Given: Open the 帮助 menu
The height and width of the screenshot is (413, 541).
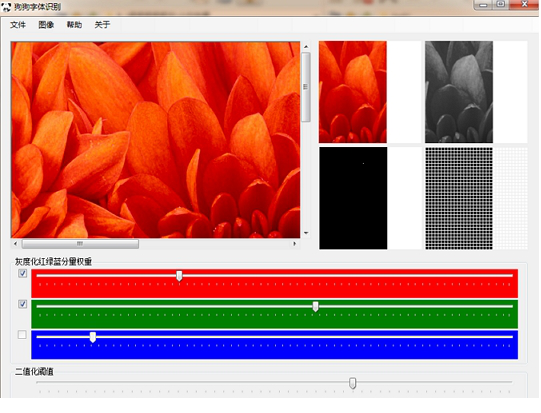Looking at the screenshot, I should pos(74,25).
